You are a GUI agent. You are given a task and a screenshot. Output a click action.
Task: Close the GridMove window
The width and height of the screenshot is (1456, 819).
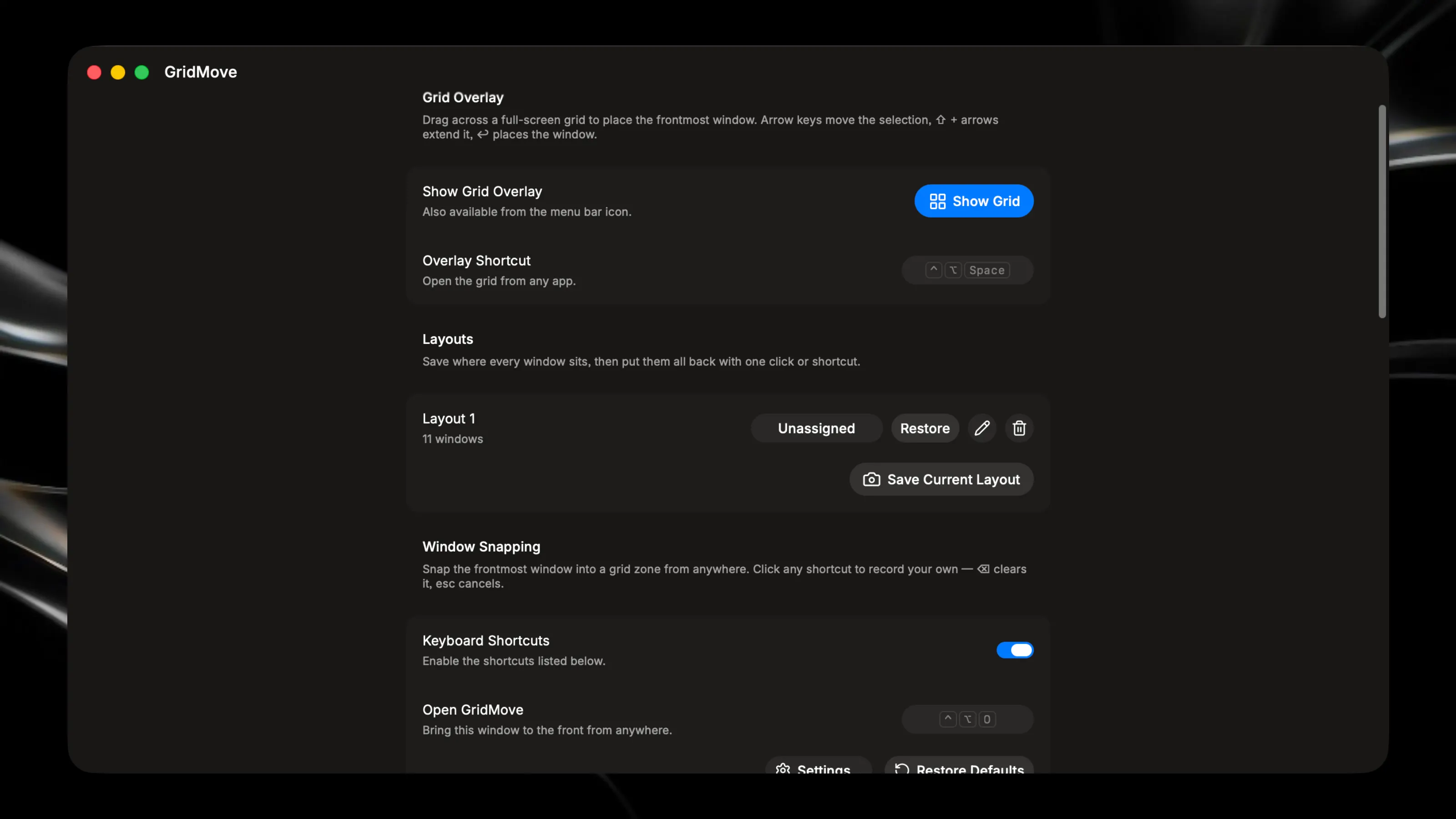click(x=94, y=72)
